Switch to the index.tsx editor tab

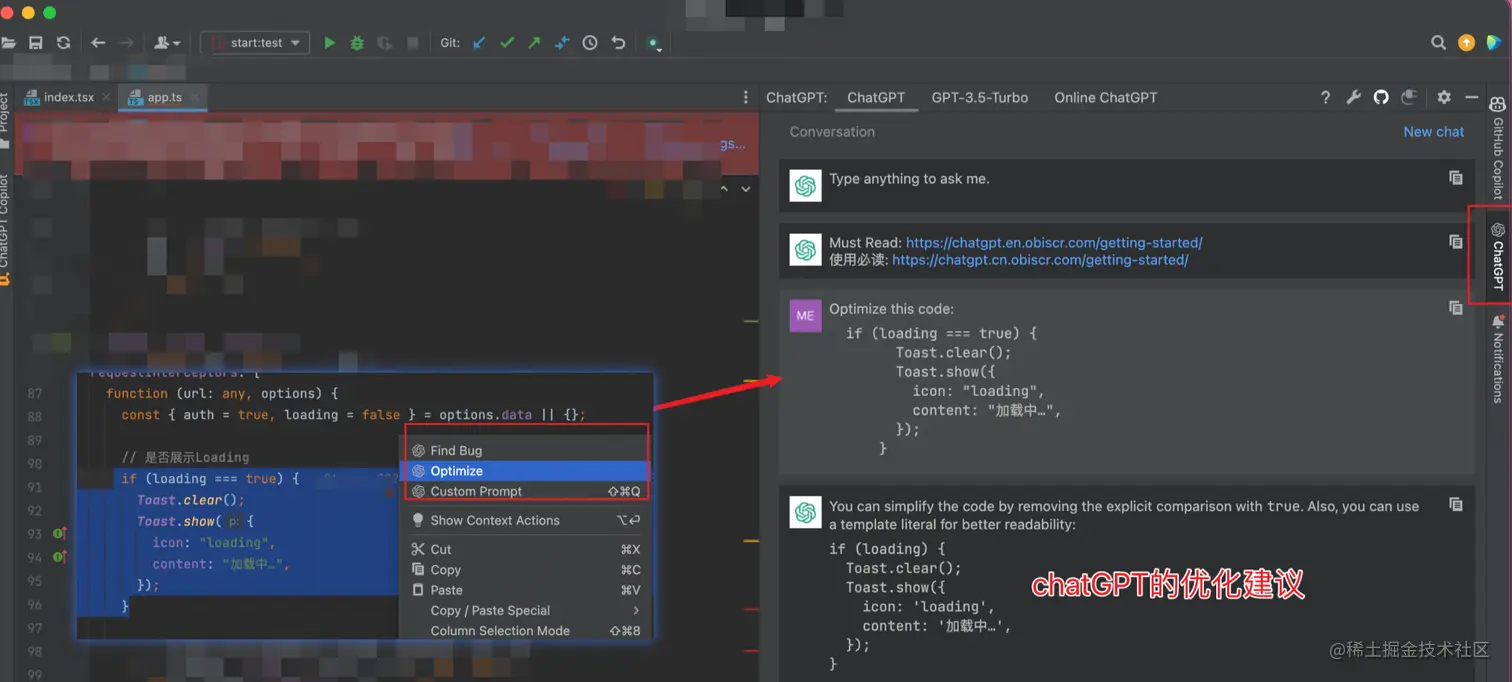68,97
